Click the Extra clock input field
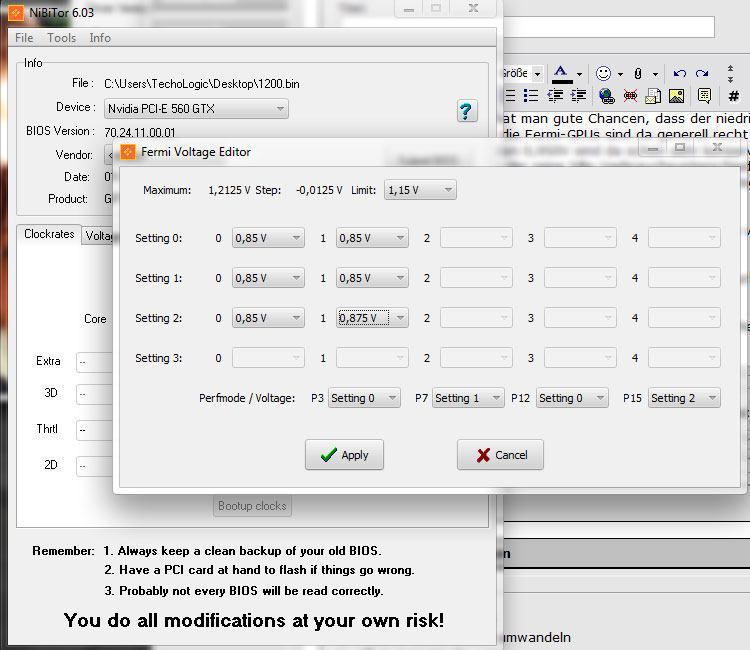Screen dimensions: 750x650 point(94,362)
